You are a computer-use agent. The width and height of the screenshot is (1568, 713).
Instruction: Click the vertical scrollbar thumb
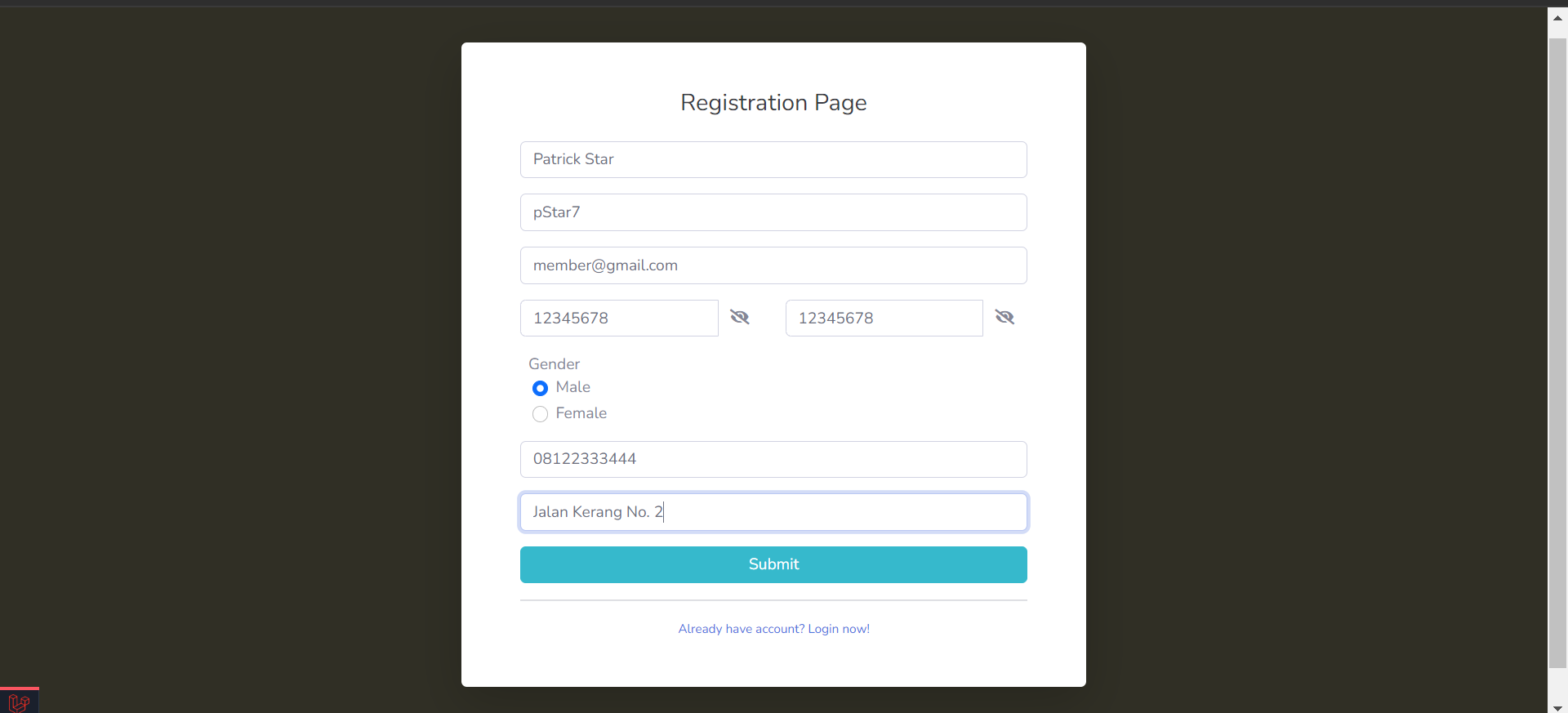click(x=1557, y=351)
